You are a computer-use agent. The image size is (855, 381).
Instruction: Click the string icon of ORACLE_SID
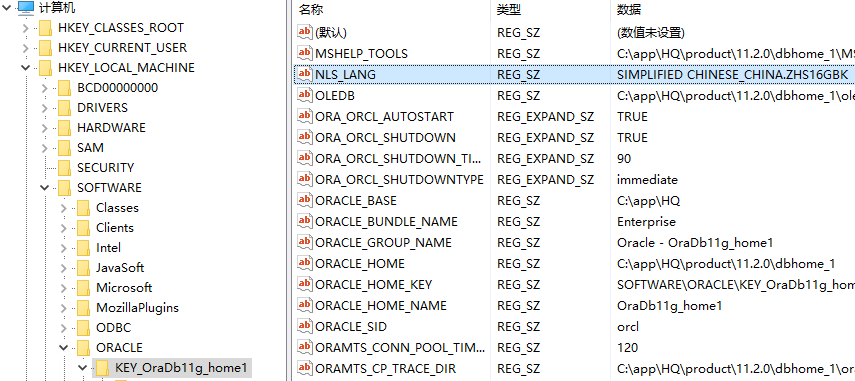click(305, 326)
